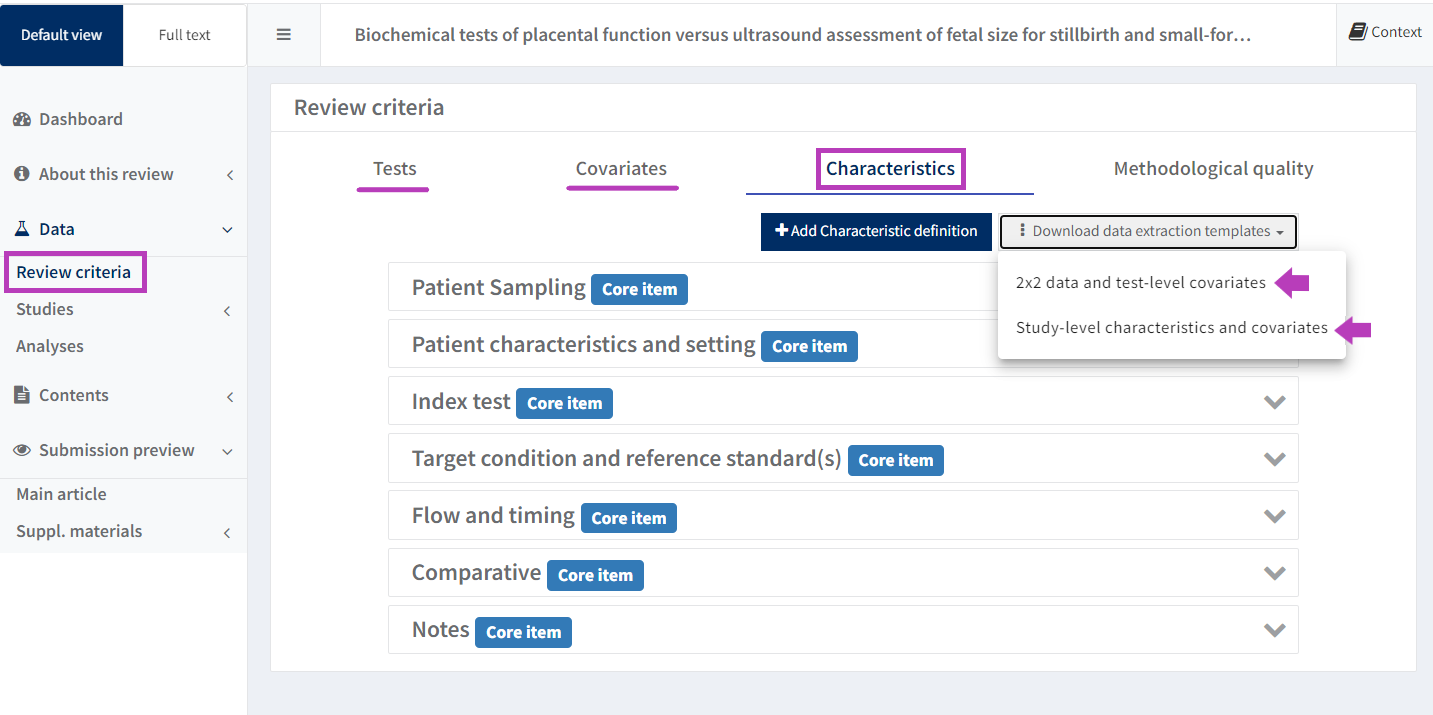Expand the Studies sidebar item

45,310
